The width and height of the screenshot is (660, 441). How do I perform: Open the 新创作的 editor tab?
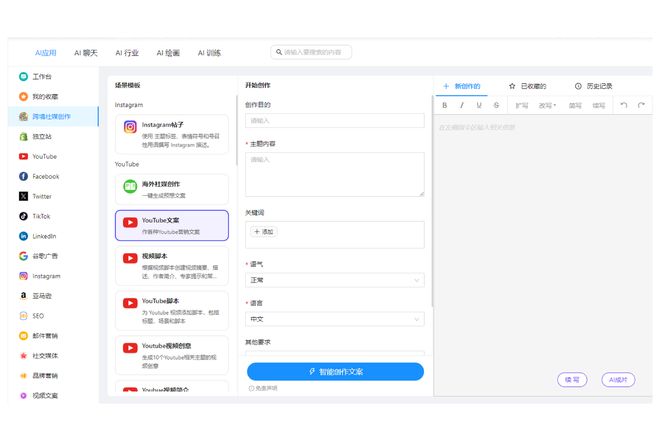(461, 86)
